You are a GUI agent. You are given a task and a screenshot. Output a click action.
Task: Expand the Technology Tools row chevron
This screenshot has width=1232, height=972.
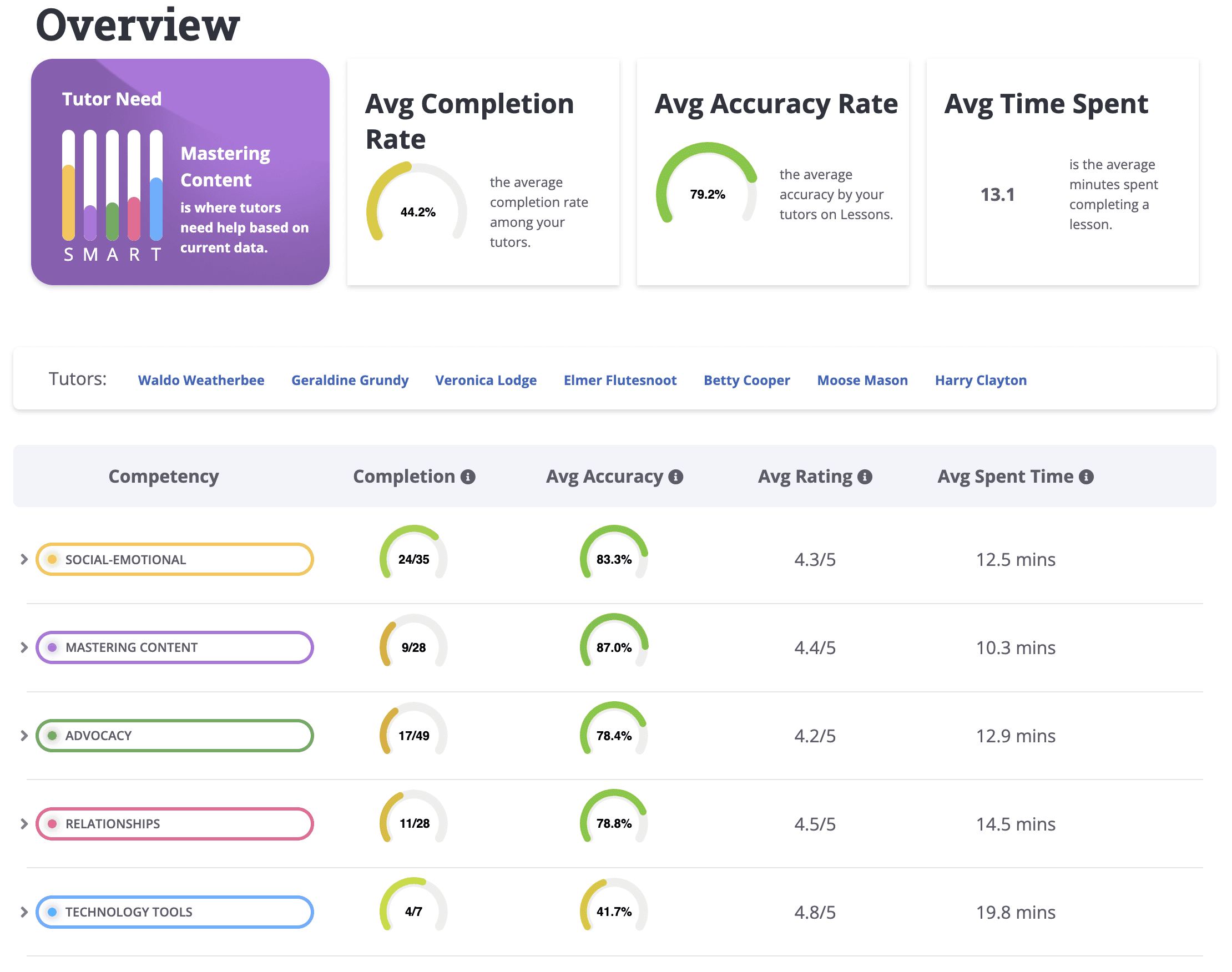pos(24,912)
